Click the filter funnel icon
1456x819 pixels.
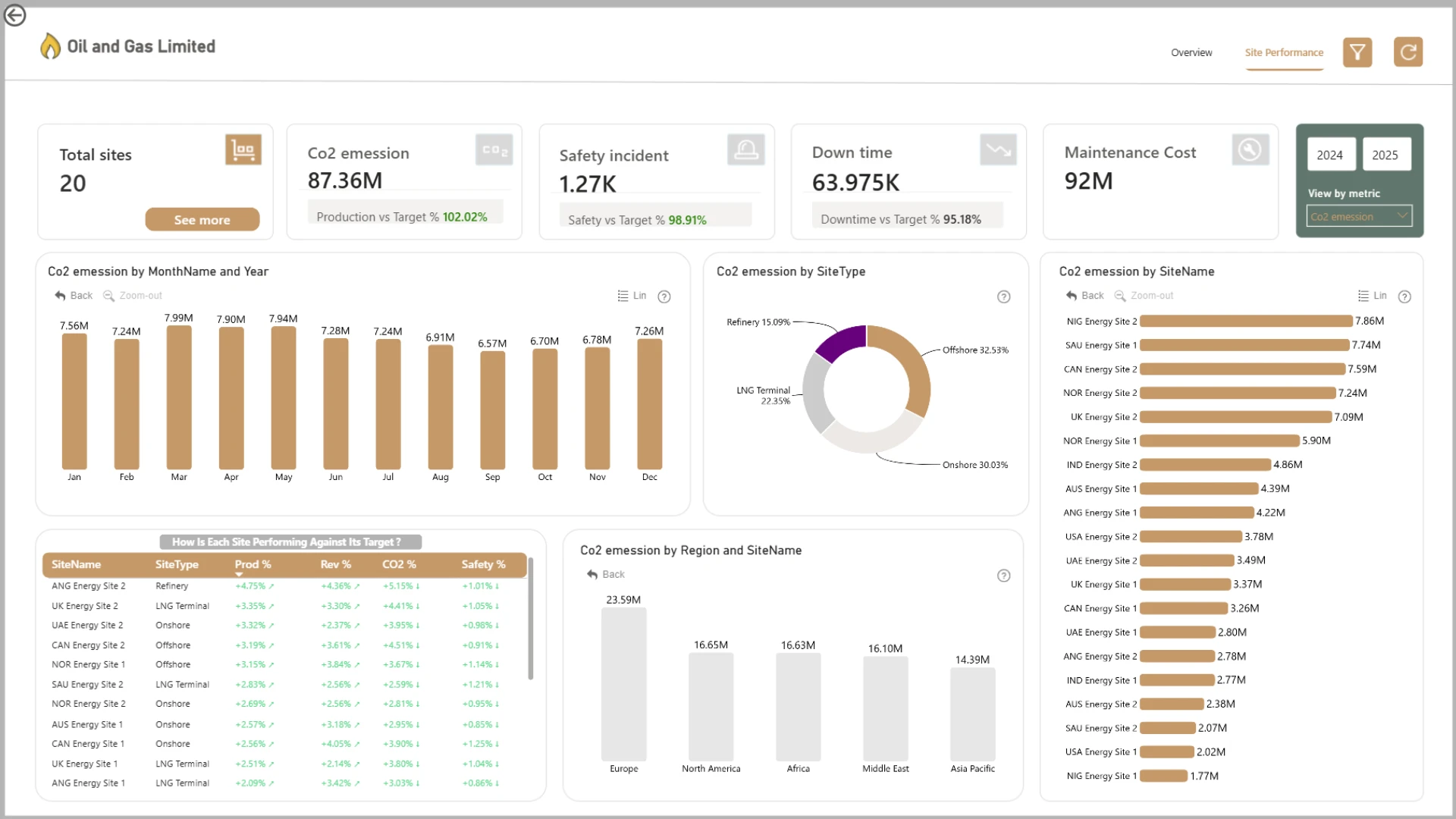[1357, 52]
